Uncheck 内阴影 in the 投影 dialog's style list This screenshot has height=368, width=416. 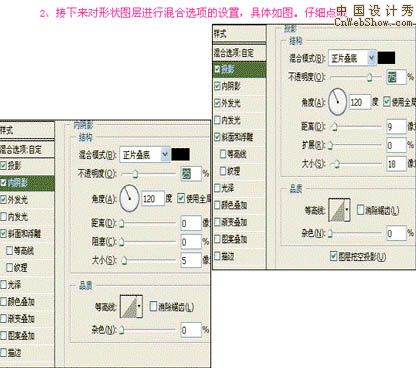click(x=217, y=86)
